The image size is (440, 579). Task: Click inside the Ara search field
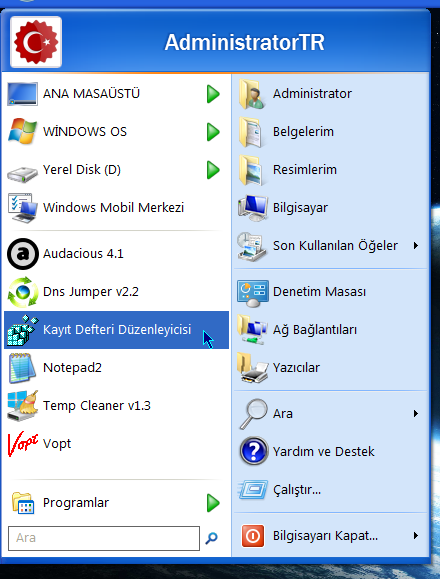[x=104, y=538]
